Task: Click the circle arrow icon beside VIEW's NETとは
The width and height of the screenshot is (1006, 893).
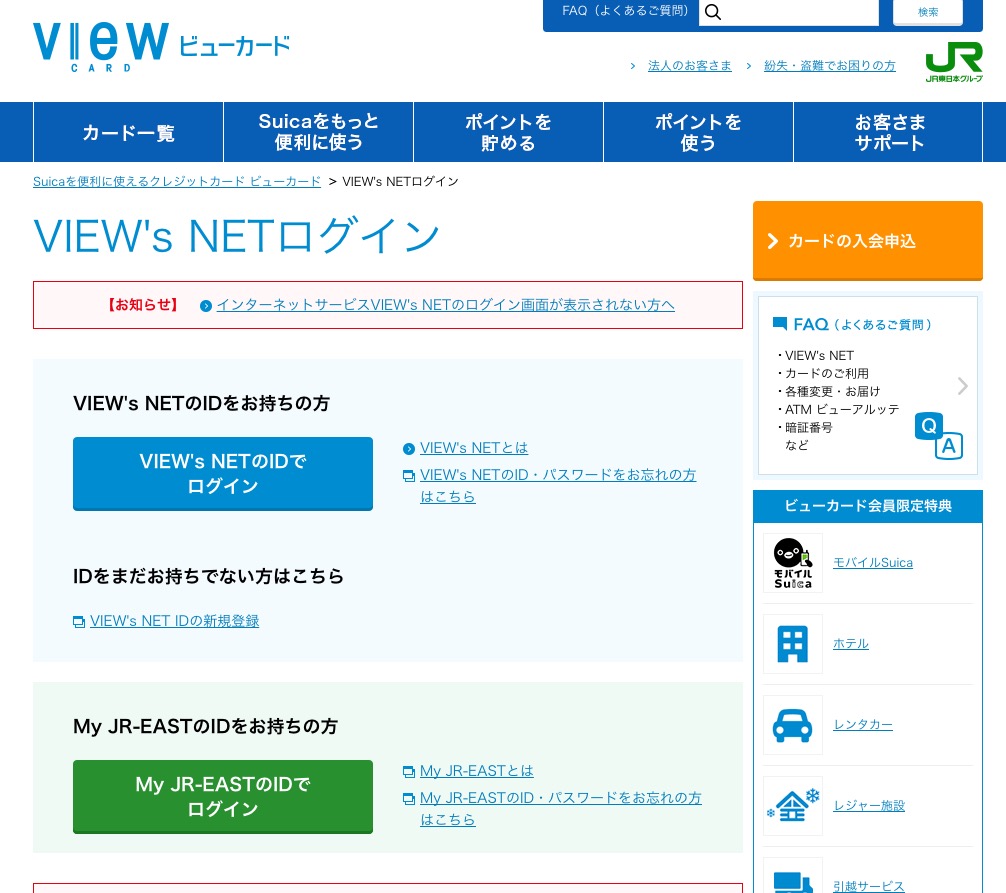Action: coord(408,448)
